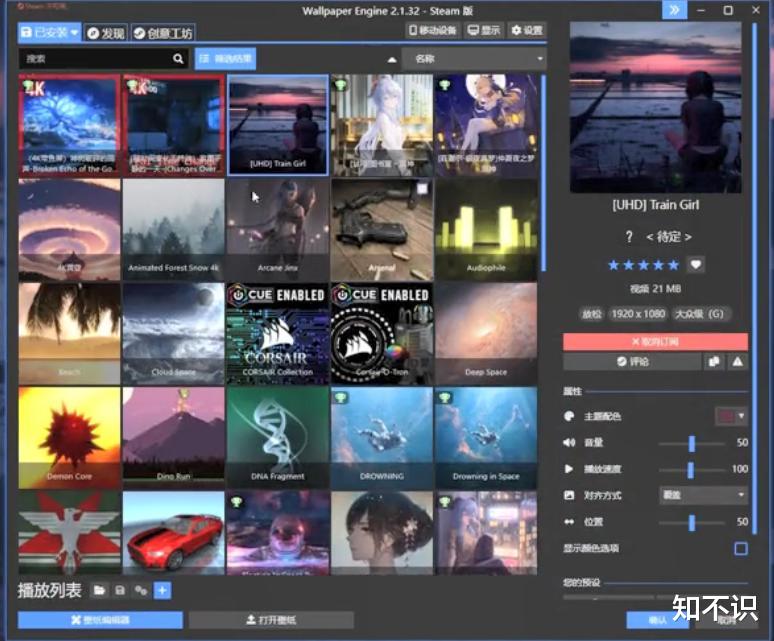Viewport: 774px width, 641px height.
Task: Click the trophy icon on DROWNING thumbnail
Action: pyautogui.click(x=341, y=397)
